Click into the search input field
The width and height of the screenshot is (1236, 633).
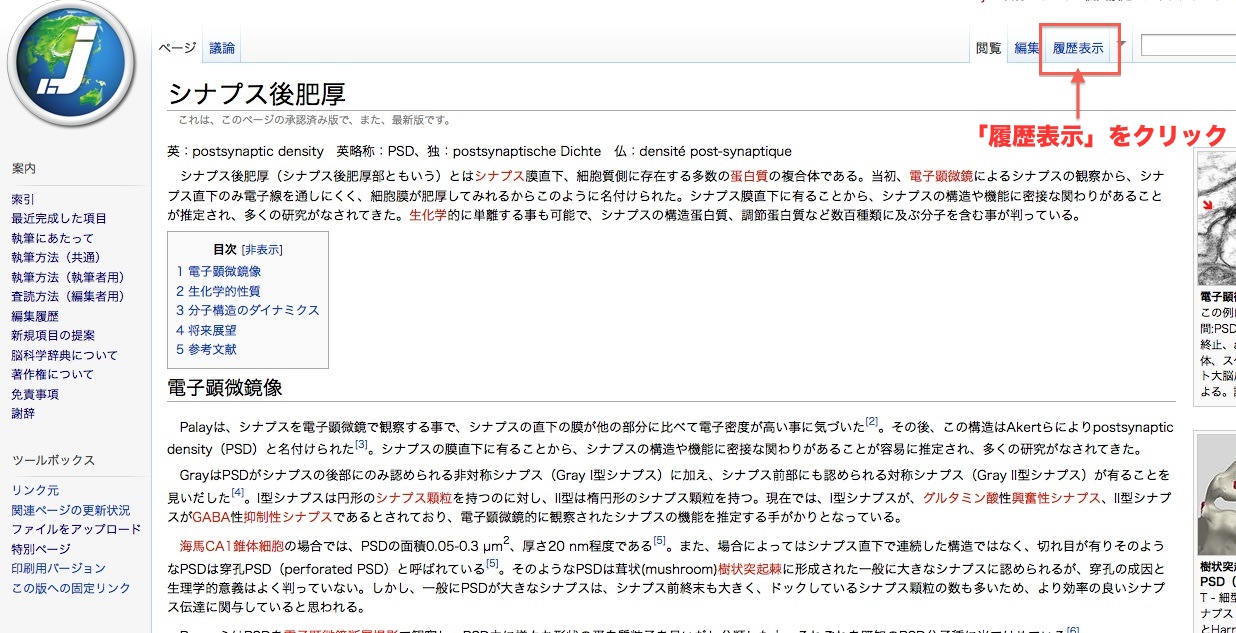point(1188,46)
